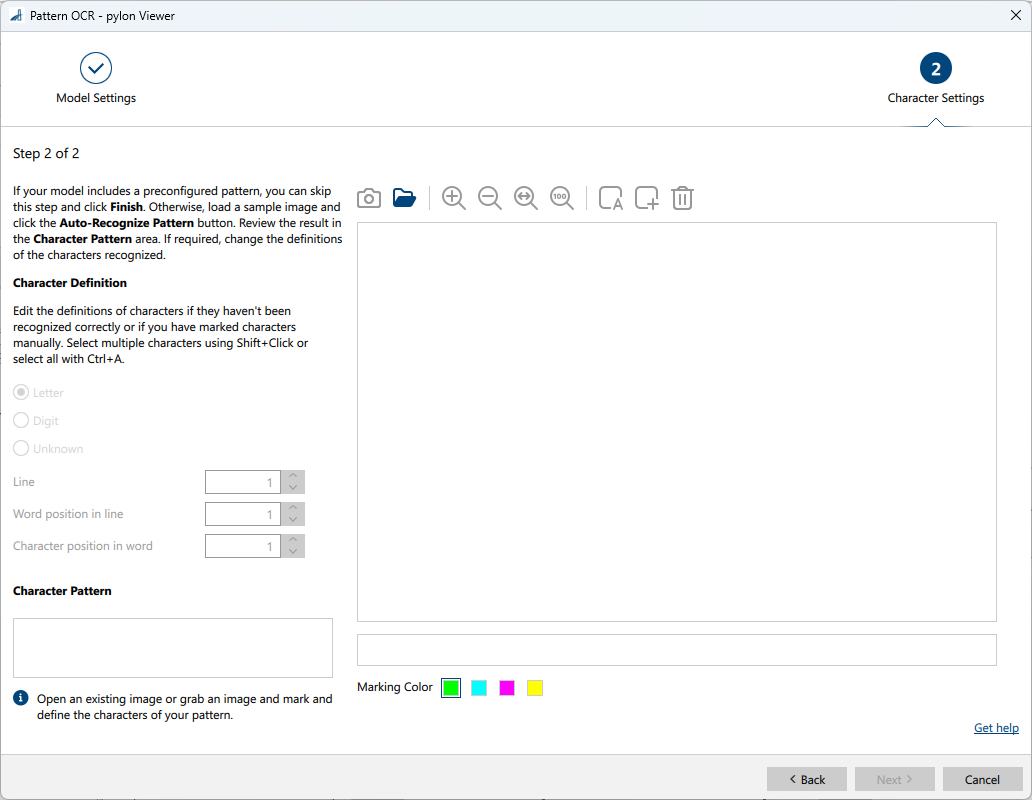Screen dimensions: 1032x800
Task: Click the Back button
Action: (x=806, y=779)
